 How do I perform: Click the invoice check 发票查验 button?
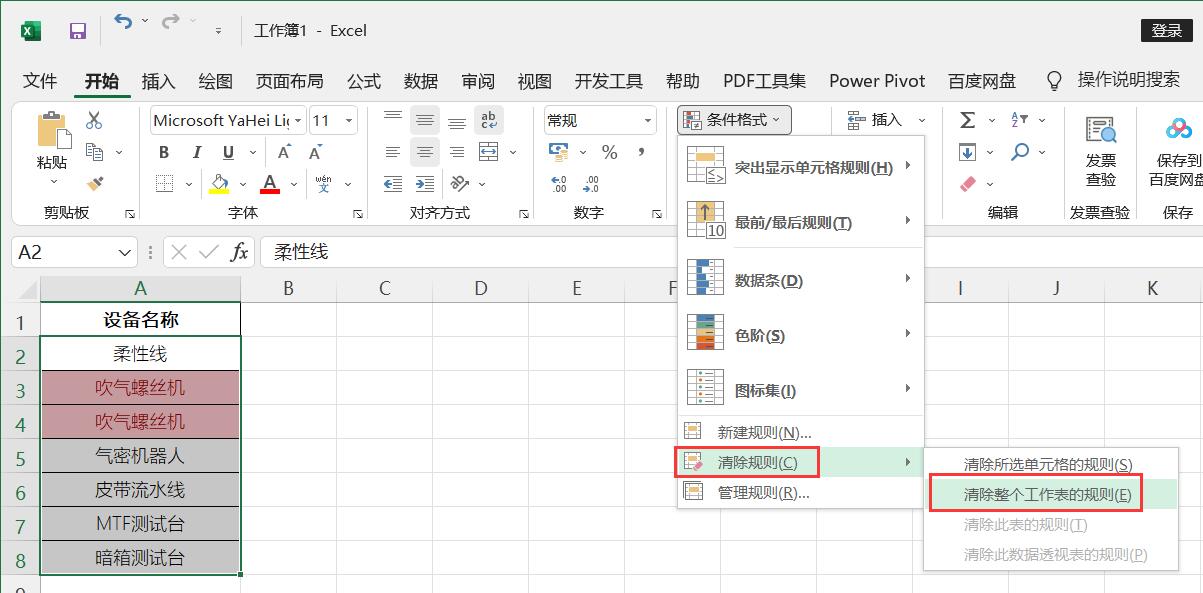coord(1101,150)
